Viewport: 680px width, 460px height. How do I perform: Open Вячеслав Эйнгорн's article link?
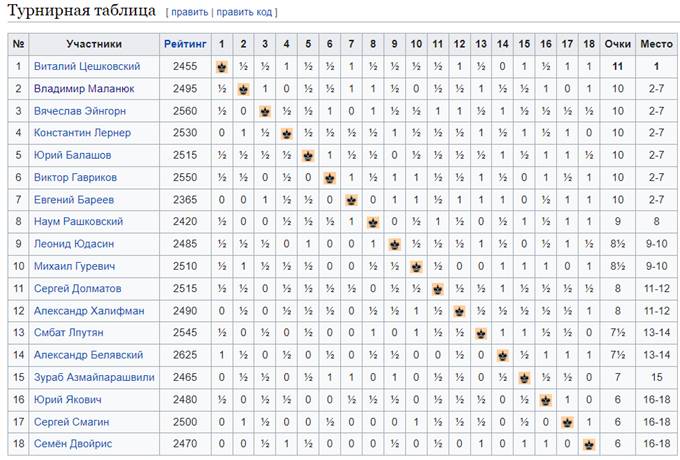(x=80, y=111)
